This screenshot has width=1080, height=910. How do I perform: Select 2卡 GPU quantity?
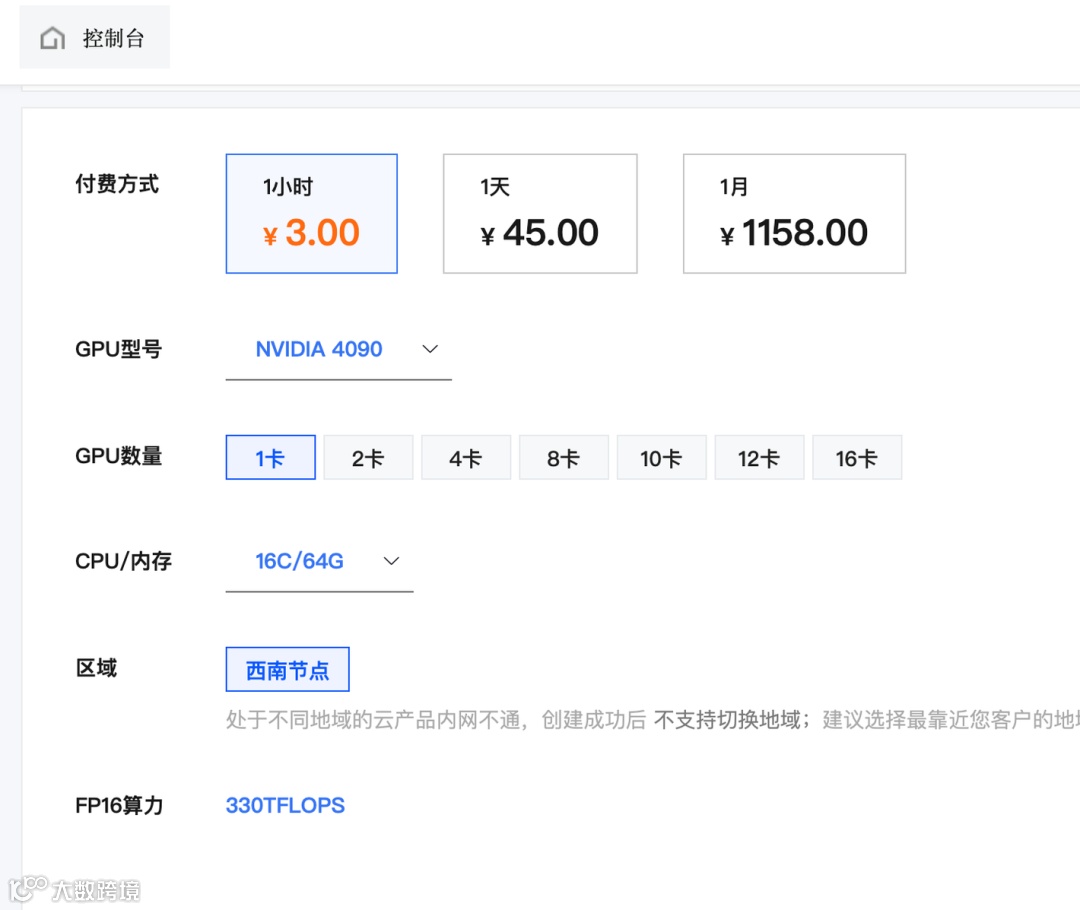368,458
